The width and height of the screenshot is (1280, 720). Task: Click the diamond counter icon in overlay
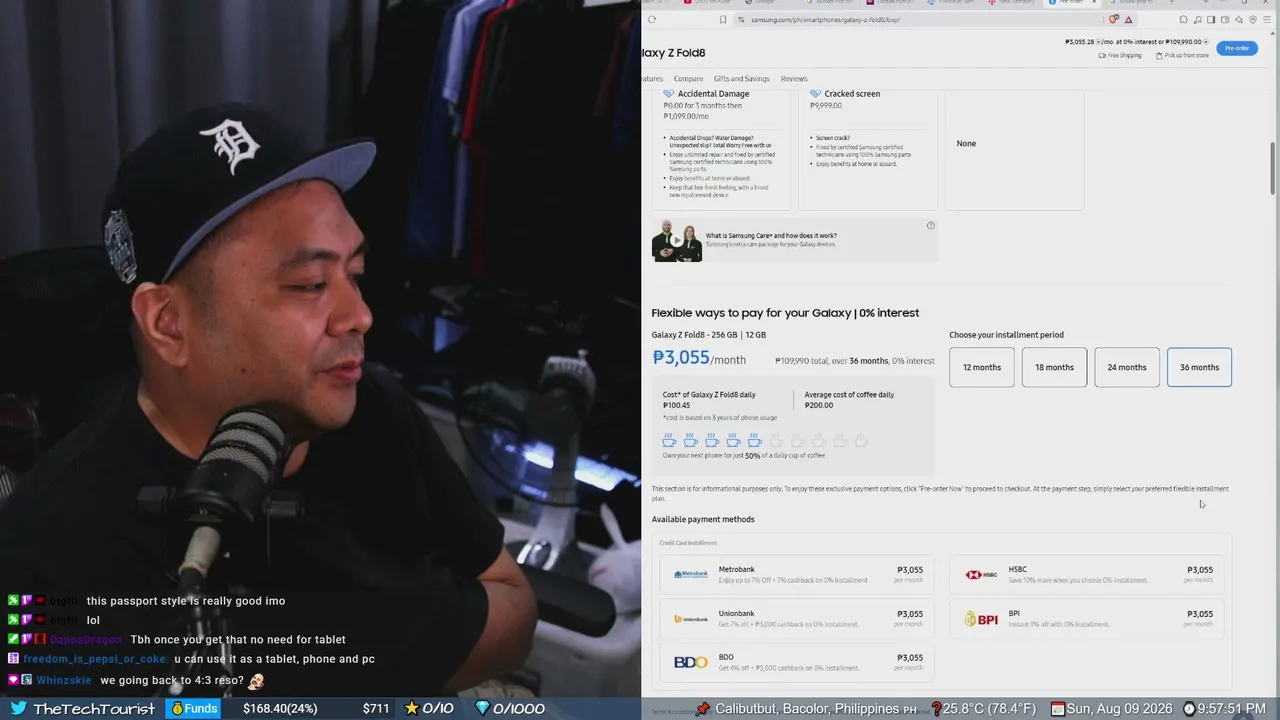tap(482, 709)
